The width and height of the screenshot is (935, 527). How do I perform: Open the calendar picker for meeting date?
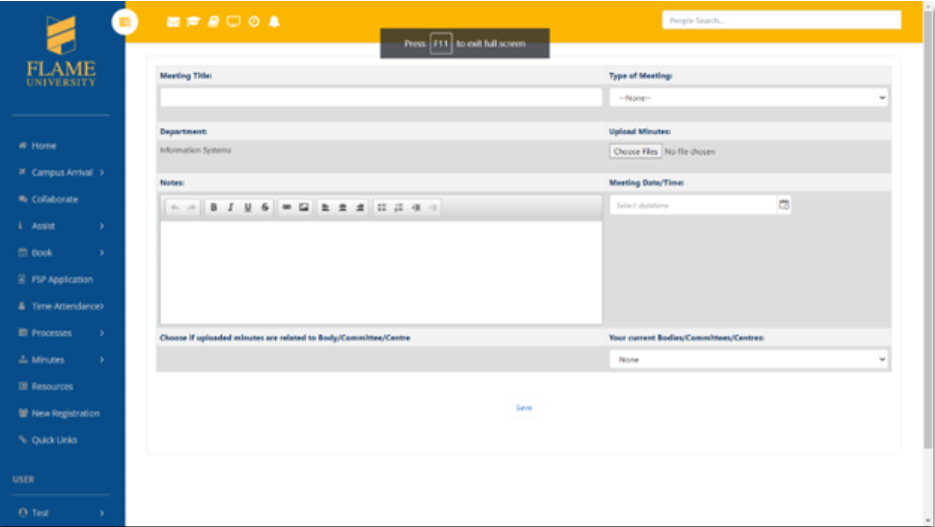(784, 205)
